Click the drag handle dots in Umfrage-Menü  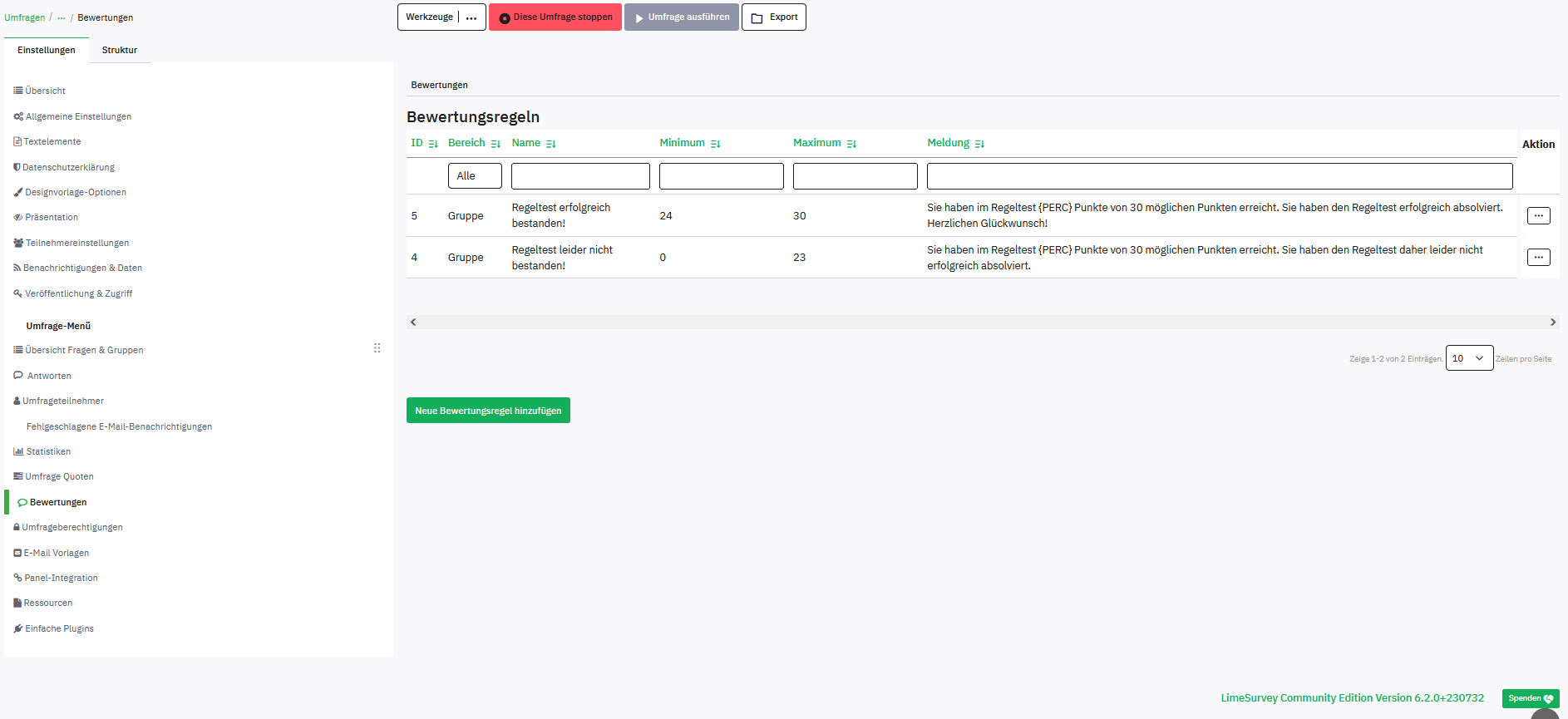[377, 348]
